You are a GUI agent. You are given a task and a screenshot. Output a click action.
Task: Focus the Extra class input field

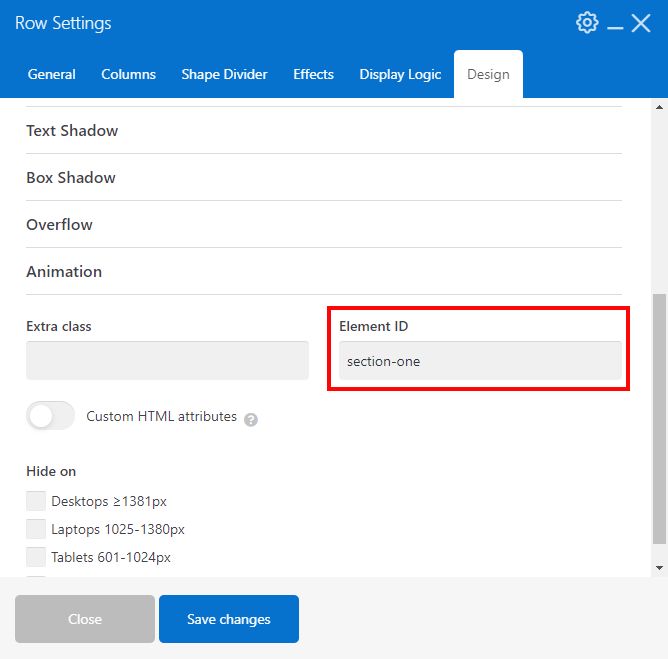pos(167,360)
